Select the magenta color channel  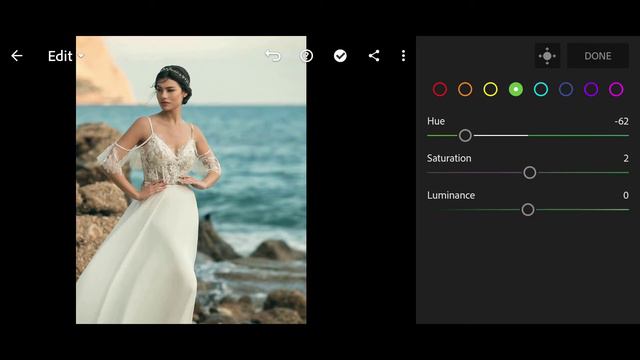point(616,89)
